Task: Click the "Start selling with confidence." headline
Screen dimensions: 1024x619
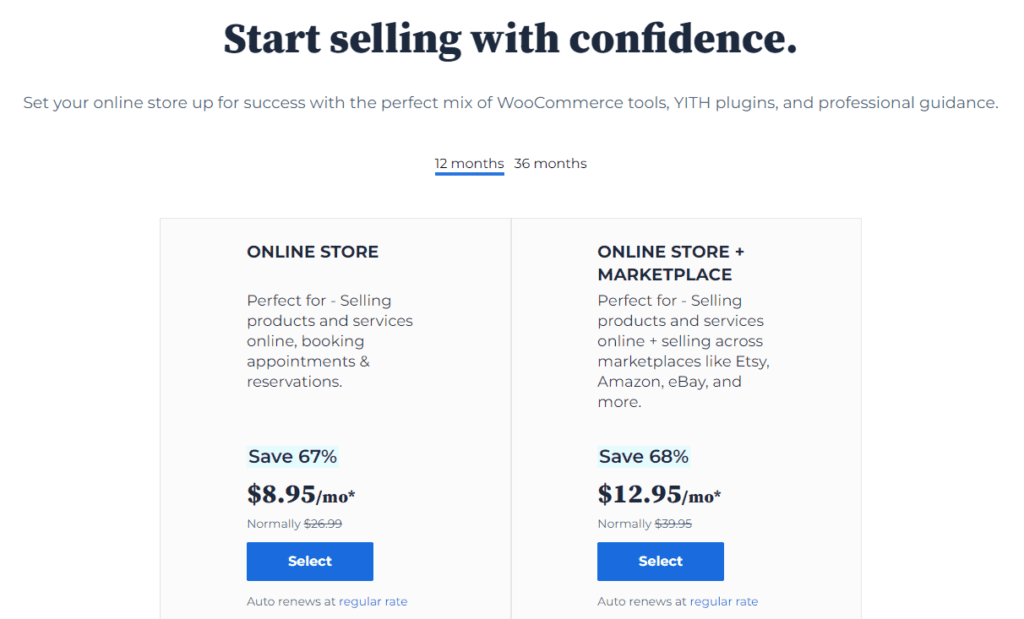Action: point(510,39)
